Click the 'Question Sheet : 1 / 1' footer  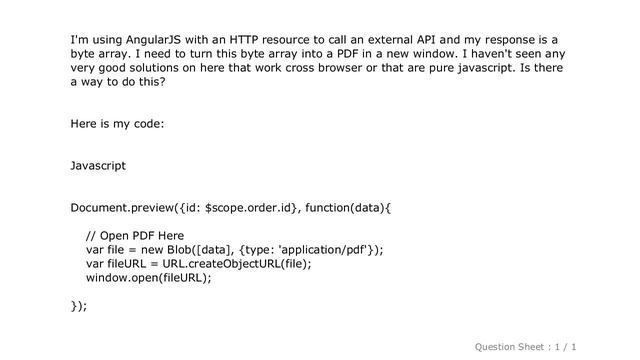(525, 347)
